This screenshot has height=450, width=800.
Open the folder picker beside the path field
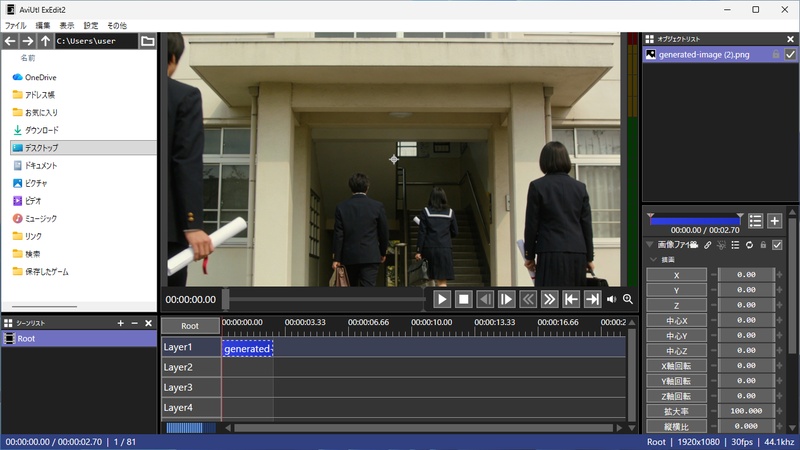(x=148, y=41)
